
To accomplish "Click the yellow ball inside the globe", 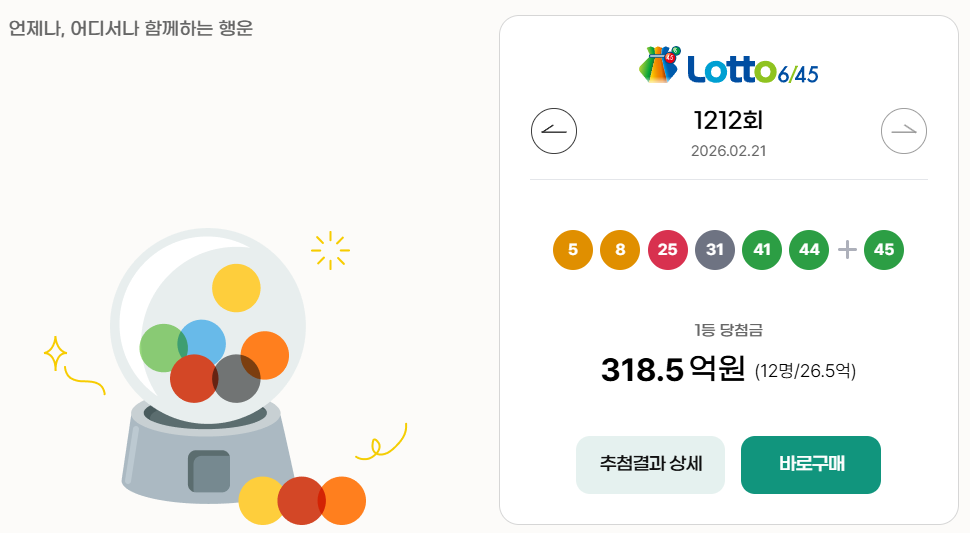I will (236, 288).
